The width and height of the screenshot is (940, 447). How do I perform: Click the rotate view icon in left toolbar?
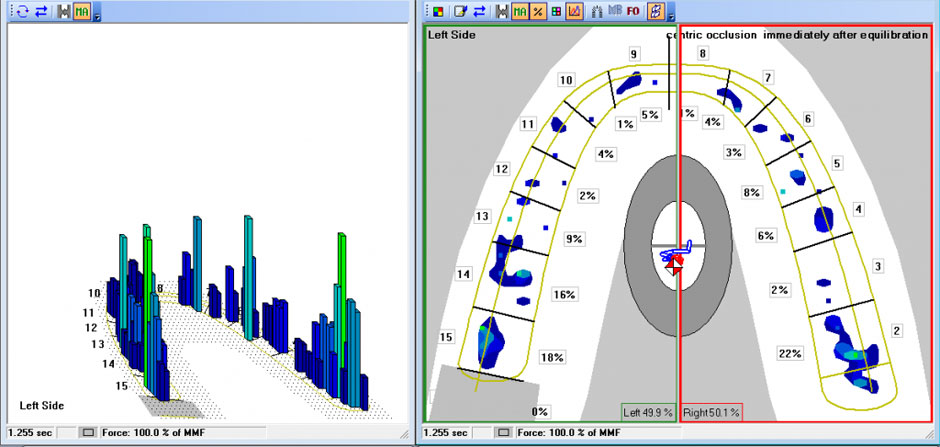click(x=25, y=11)
